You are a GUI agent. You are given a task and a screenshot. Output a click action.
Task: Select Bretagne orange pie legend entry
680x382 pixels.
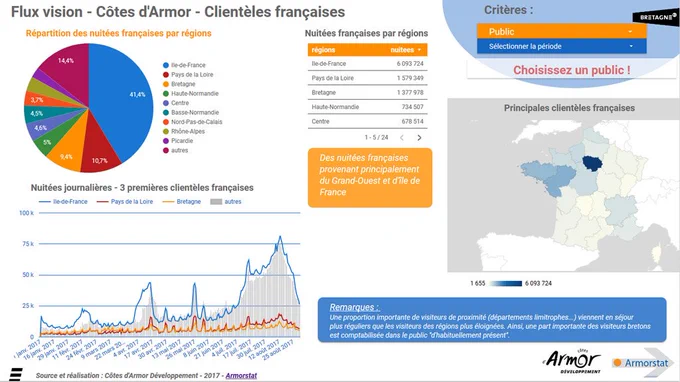[x=179, y=84]
